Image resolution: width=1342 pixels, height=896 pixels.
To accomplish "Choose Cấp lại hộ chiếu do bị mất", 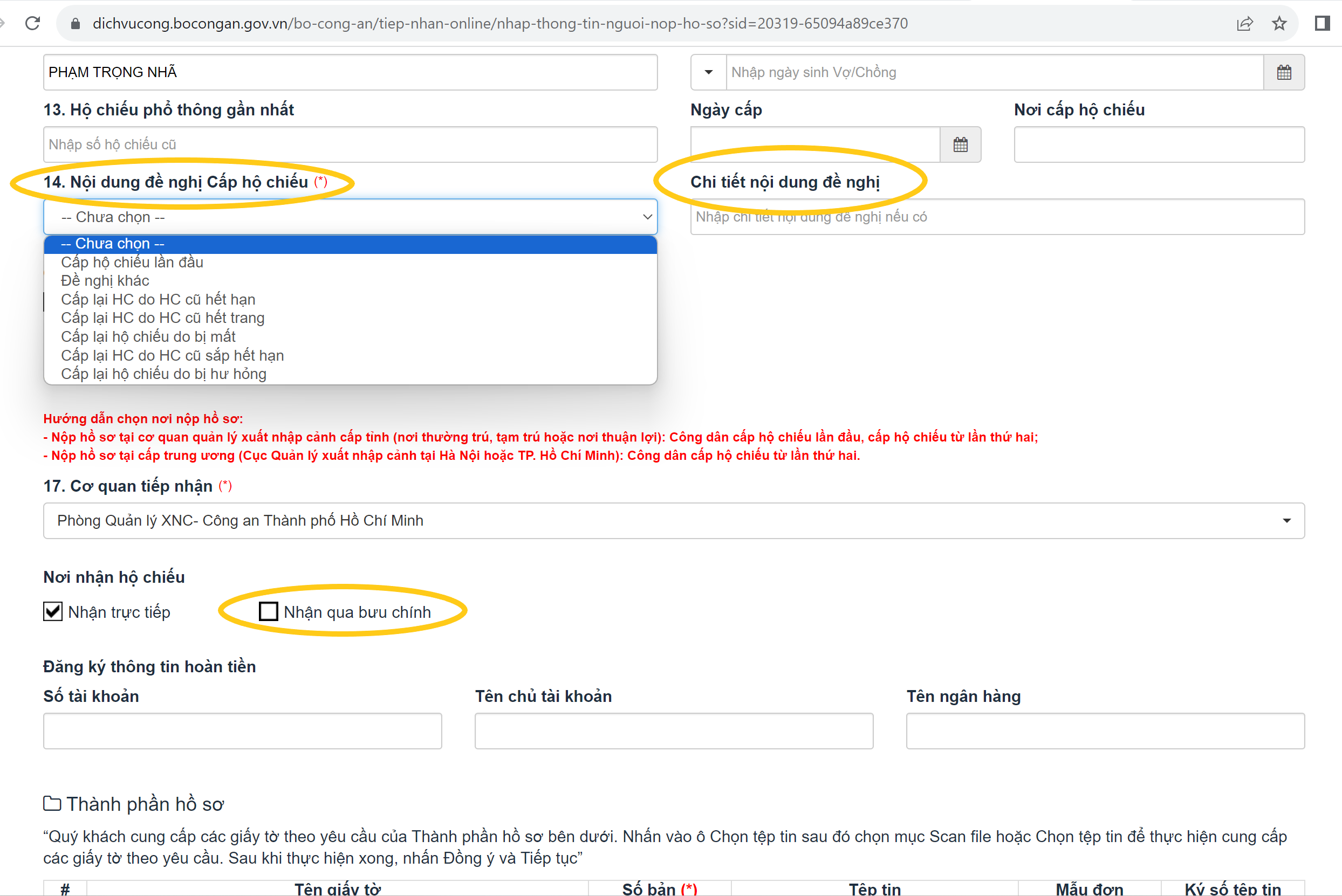I will click(x=148, y=336).
